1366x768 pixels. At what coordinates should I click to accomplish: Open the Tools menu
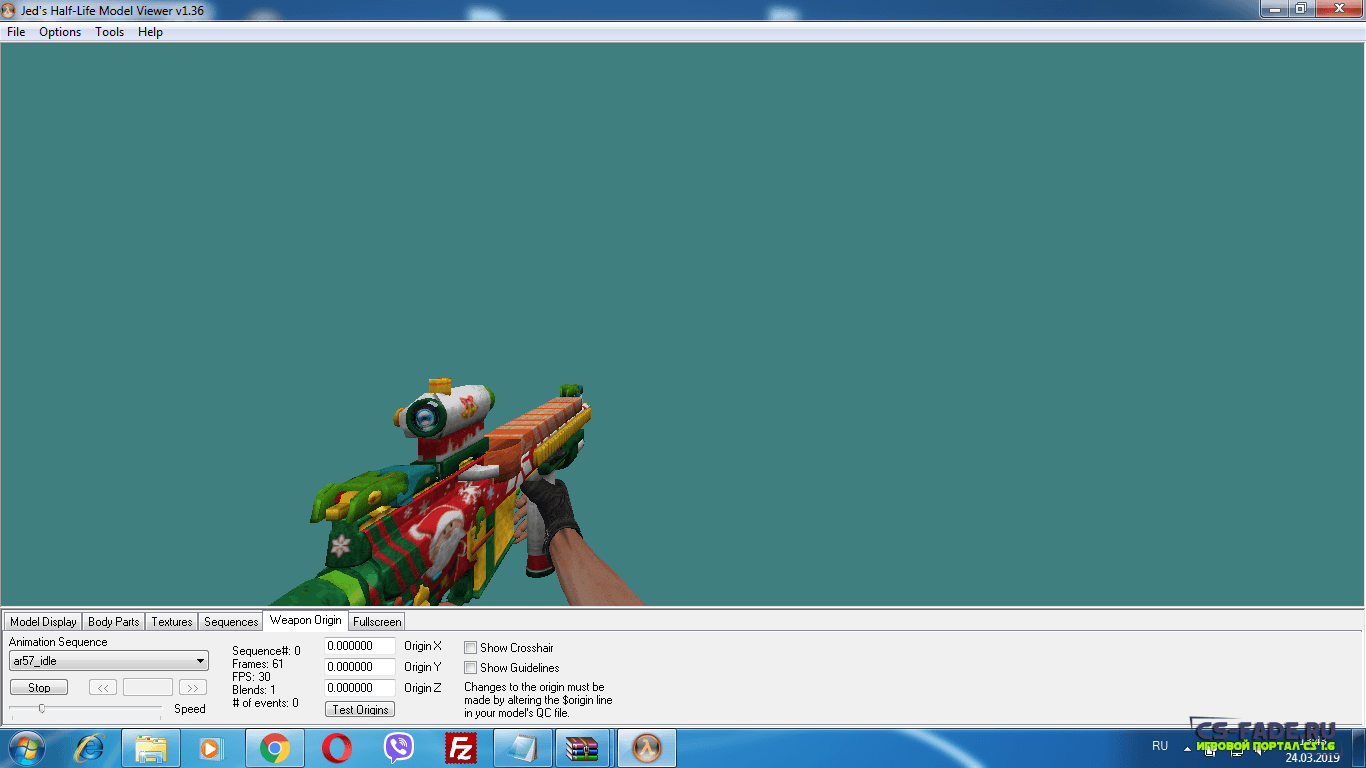click(110, 32)
